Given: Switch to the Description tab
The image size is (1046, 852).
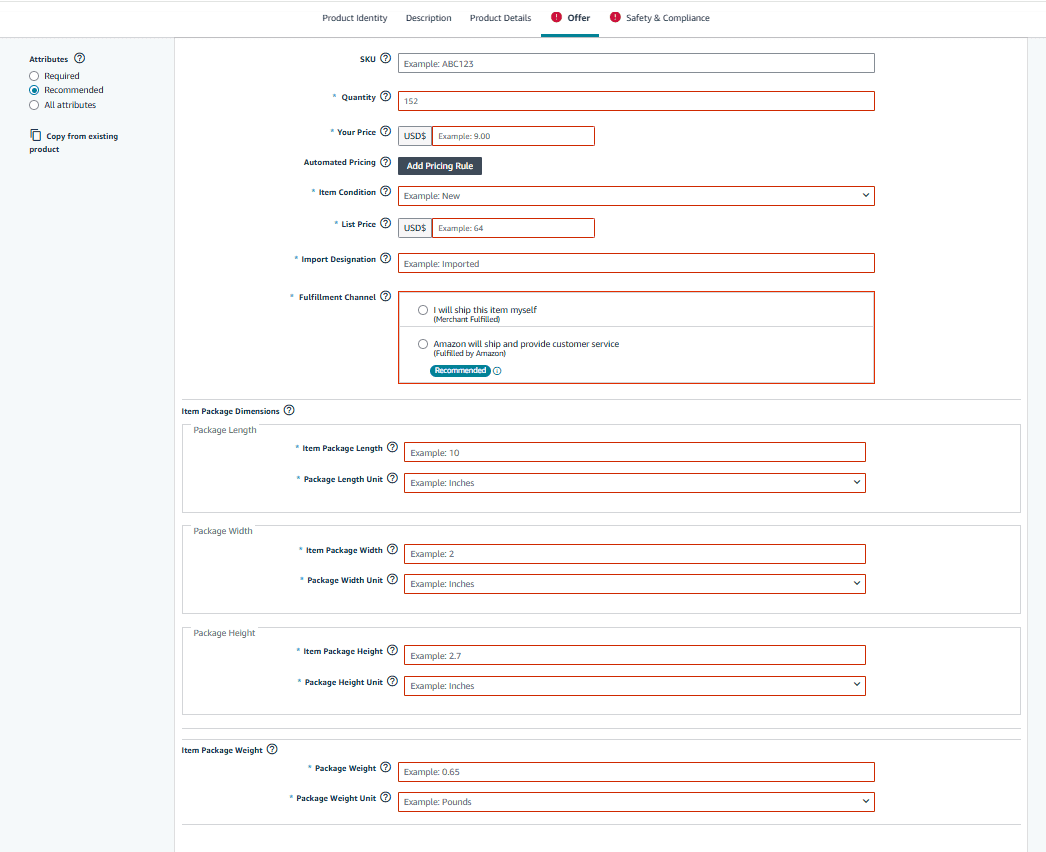Looking at the screenshot, I should [x=428, y=18].
